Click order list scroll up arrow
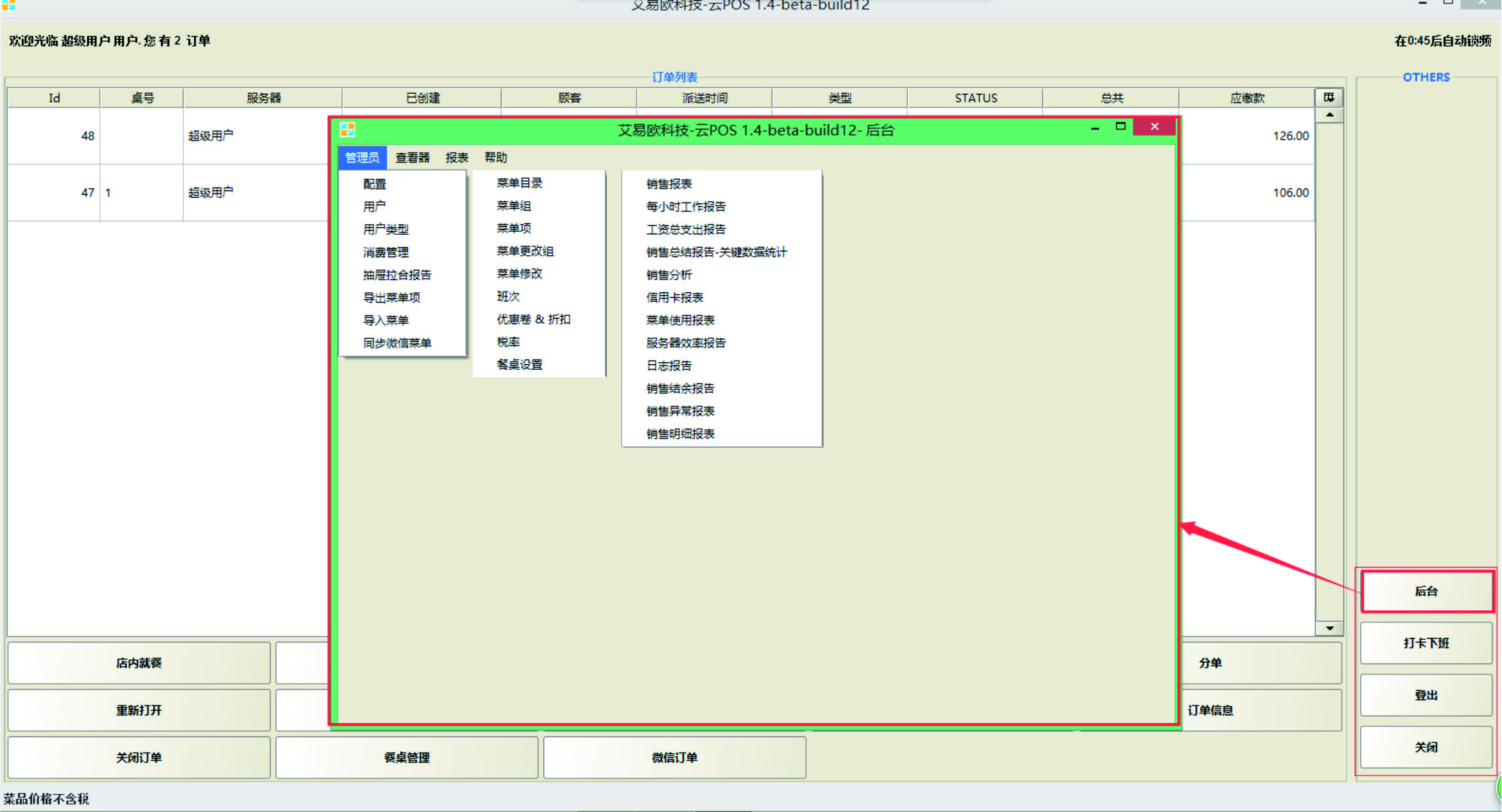The image size is (1502, 812). click(1329, 115)
